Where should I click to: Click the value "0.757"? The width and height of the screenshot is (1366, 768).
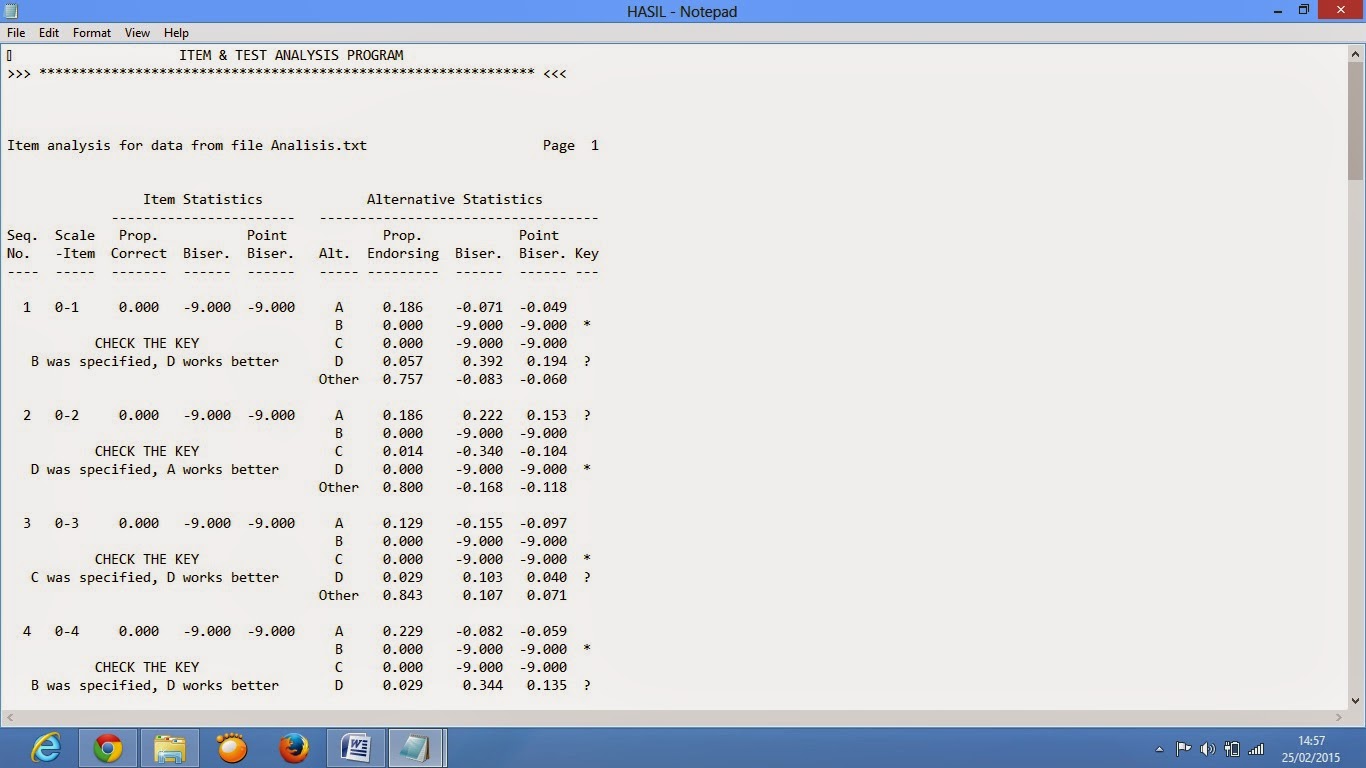pos(403,379)
